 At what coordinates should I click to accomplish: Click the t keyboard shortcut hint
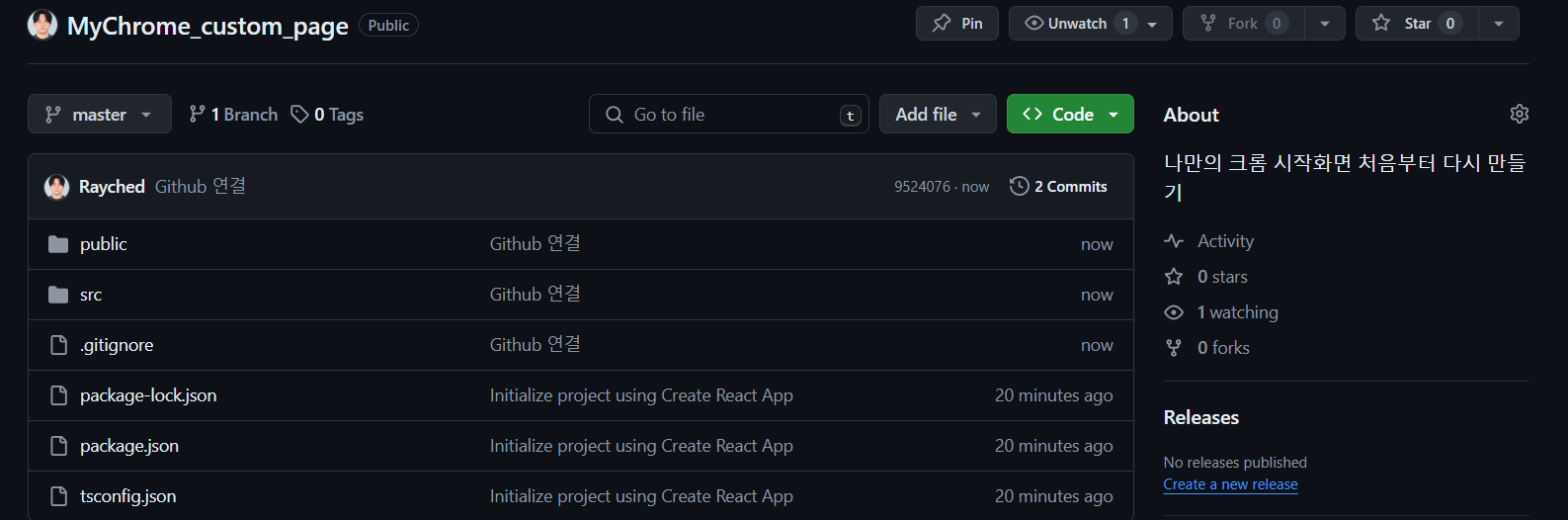coord(850,116)
